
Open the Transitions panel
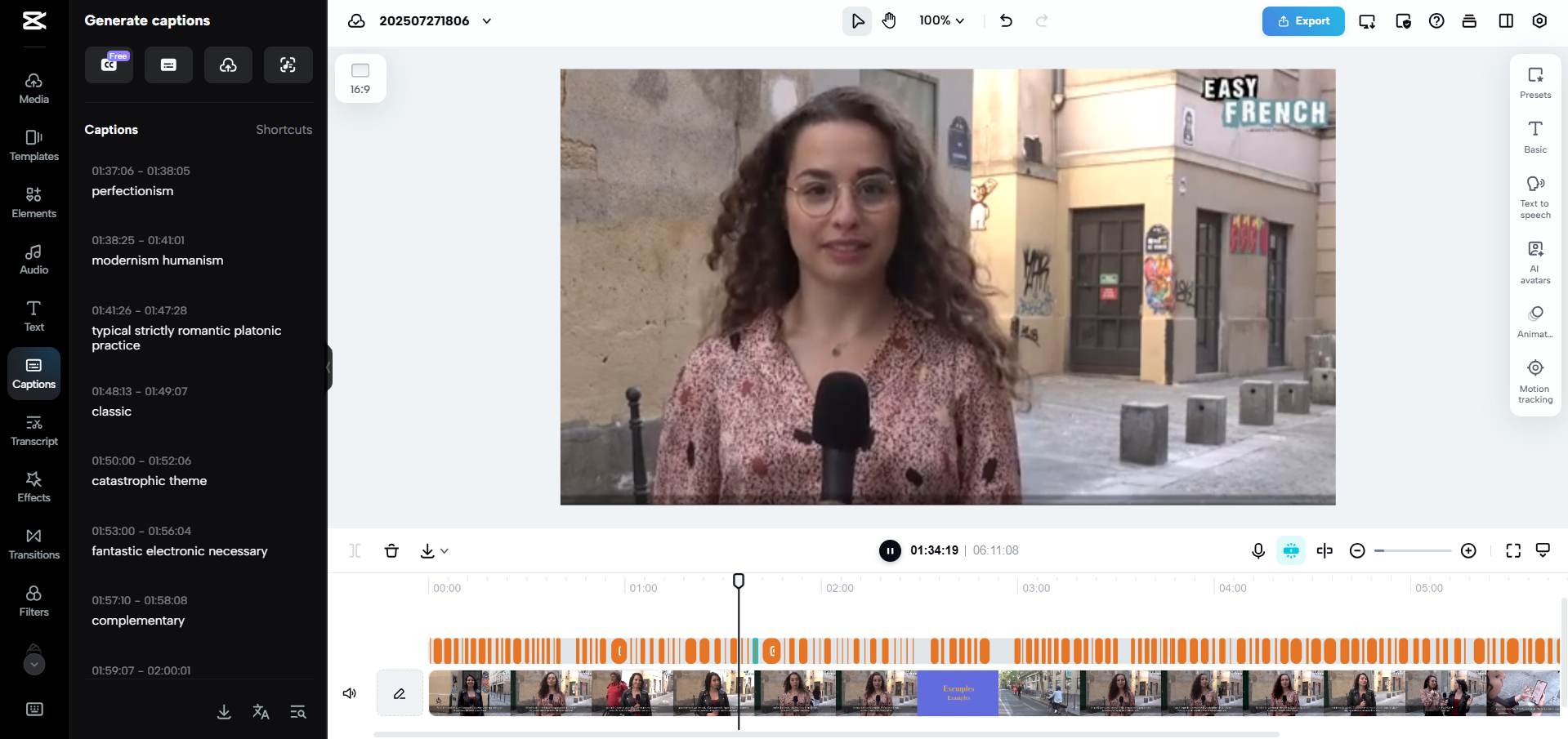[x=34, y=543]
